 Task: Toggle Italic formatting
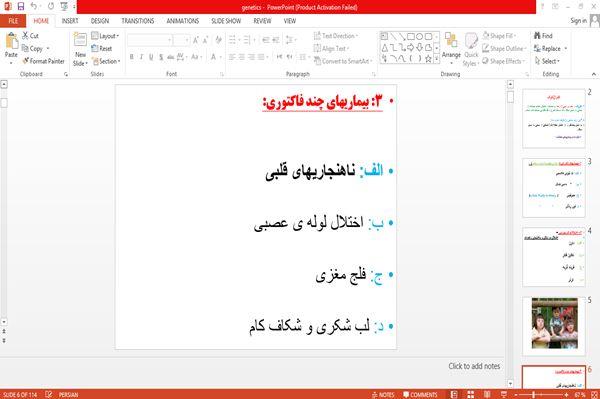click(141, 57)
